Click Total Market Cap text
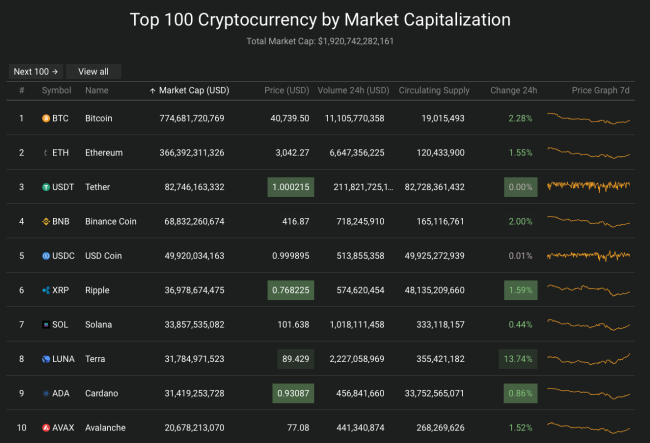This screenshot has height=443, width=650. pyautogui.click(x=320, y=41)
